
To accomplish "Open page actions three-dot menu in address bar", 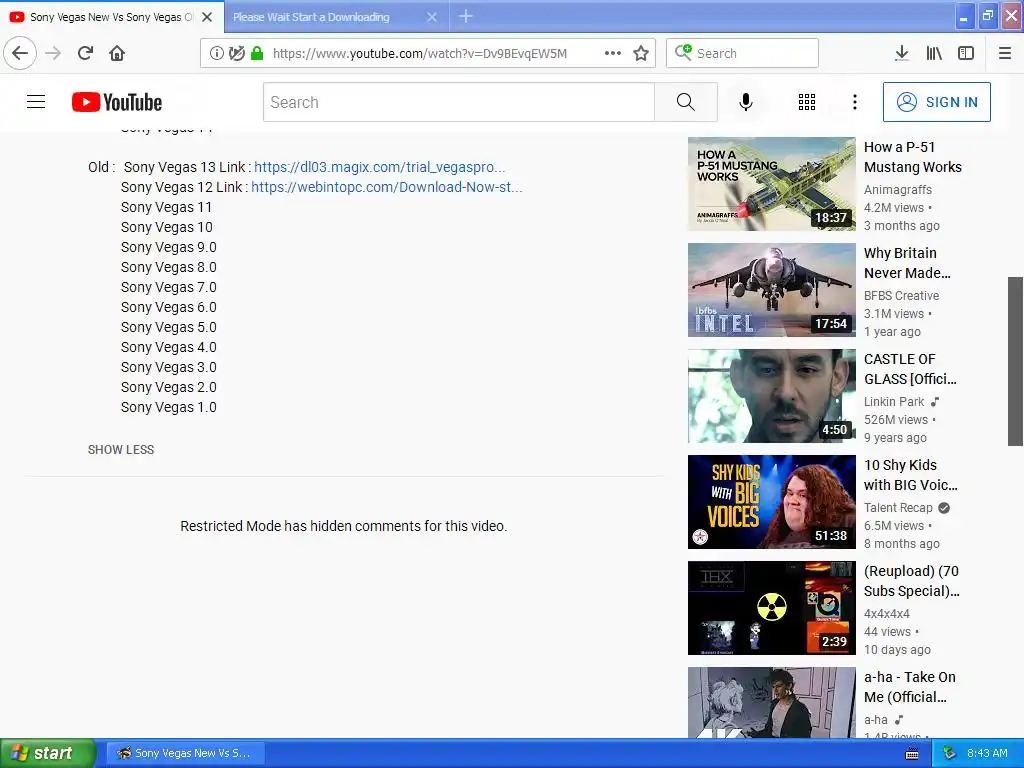I will [613, 53].
